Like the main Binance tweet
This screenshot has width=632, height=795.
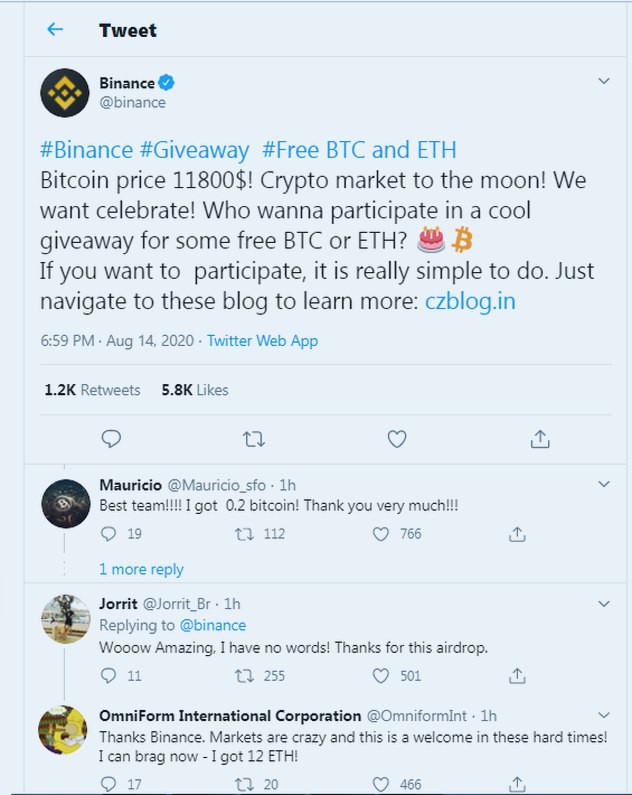click(397, 438)
